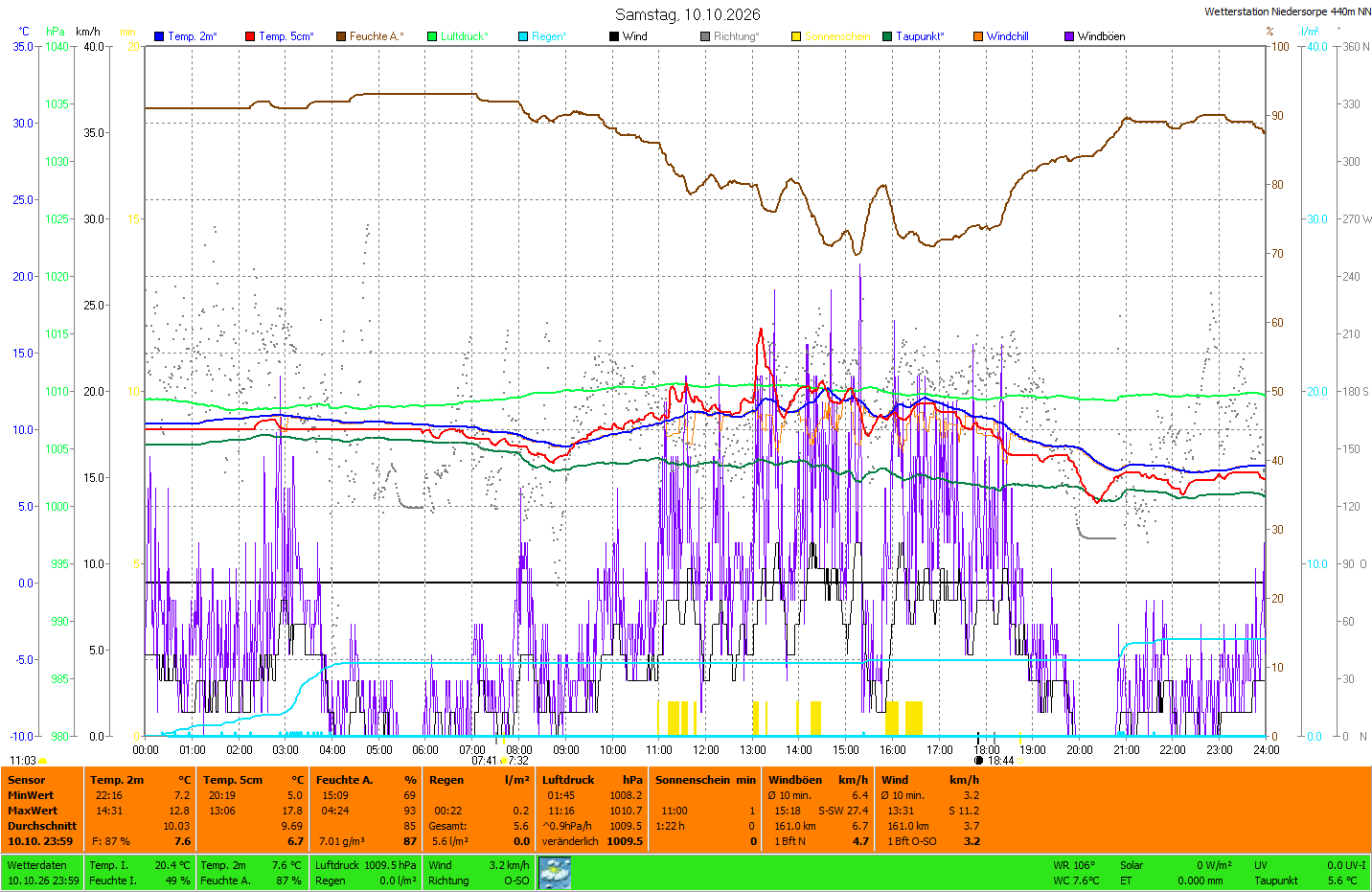Viewport: 1372px width, 892px height.
Task: Click the F: 87 % value
Action: click(111, 841)
